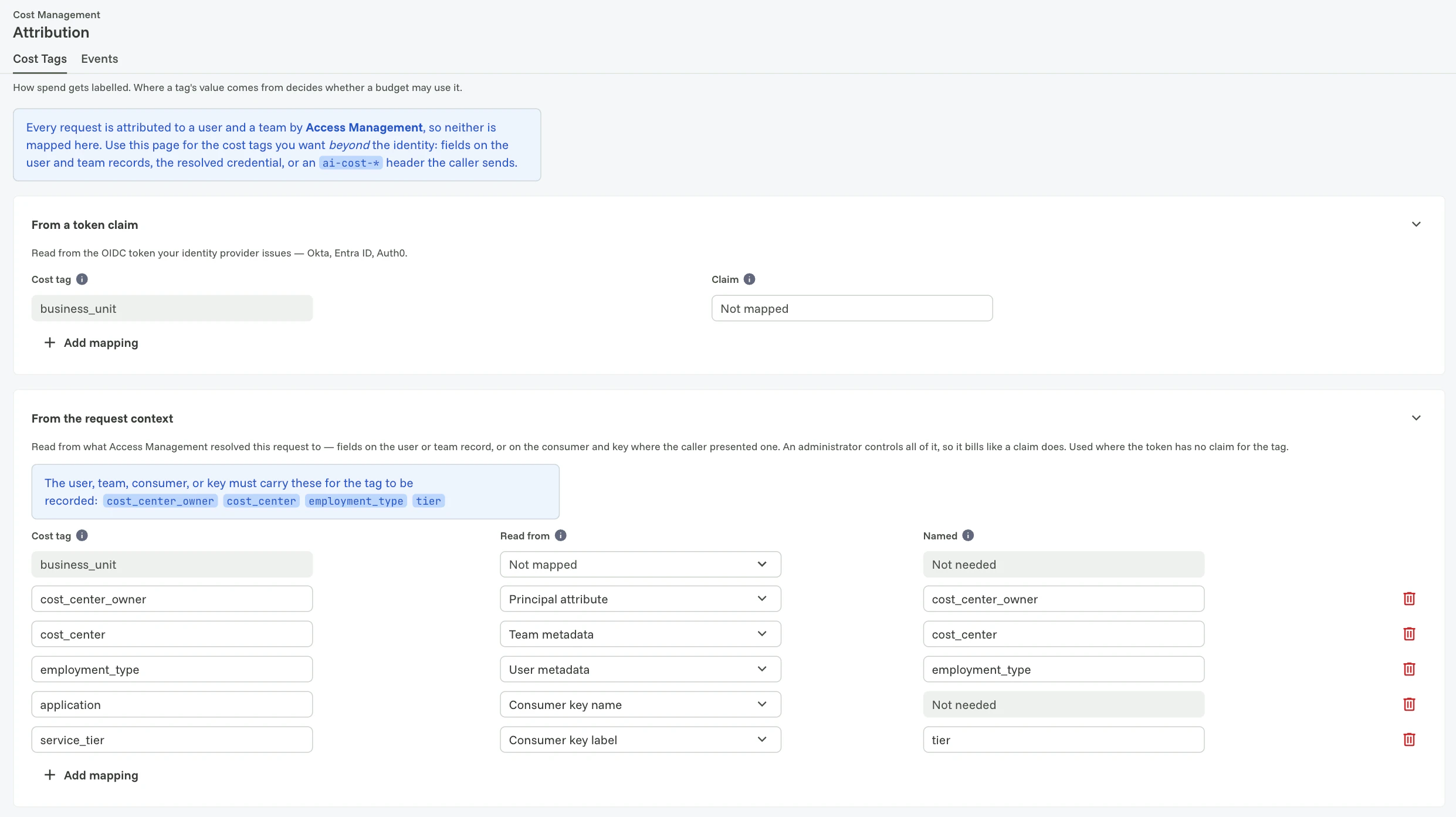The image size is (1456, 817).
Task: Show Cost tag info in token claim section
Action: (x=82, y=279)
